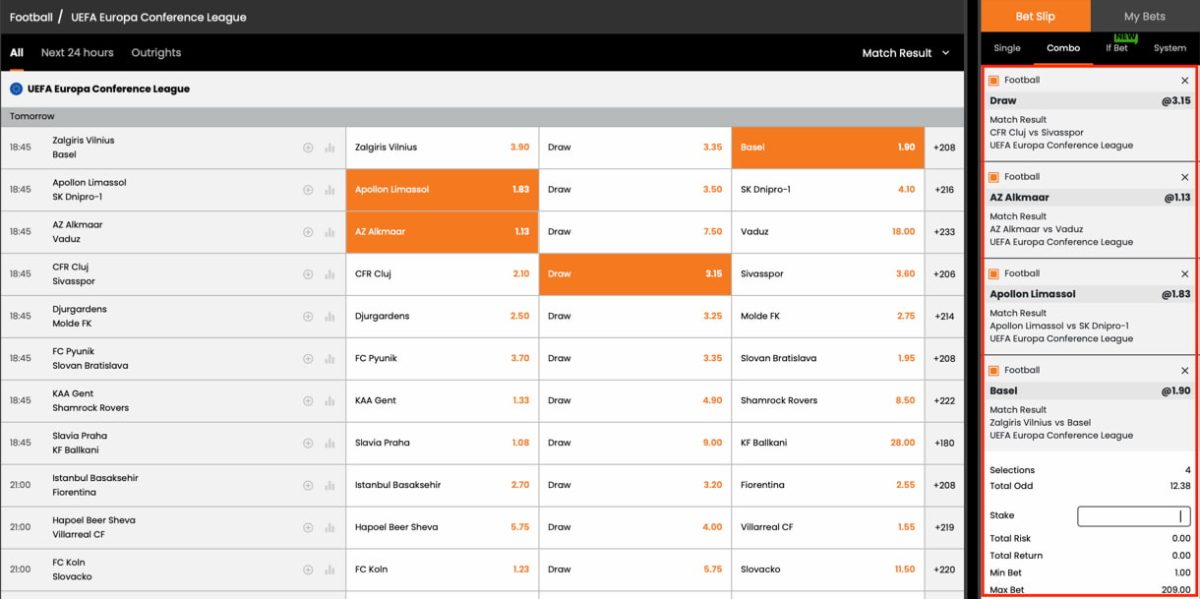Select the Combo bet type tab
The image size is (1200, 599).
[1063, 48]
